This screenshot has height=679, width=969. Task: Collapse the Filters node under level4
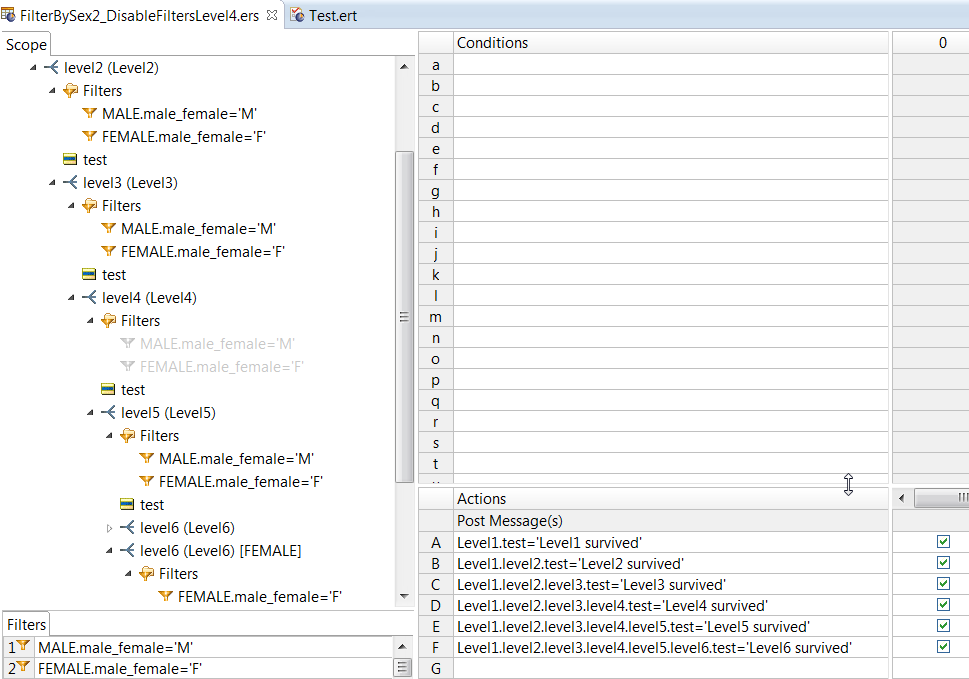(91, 321)
